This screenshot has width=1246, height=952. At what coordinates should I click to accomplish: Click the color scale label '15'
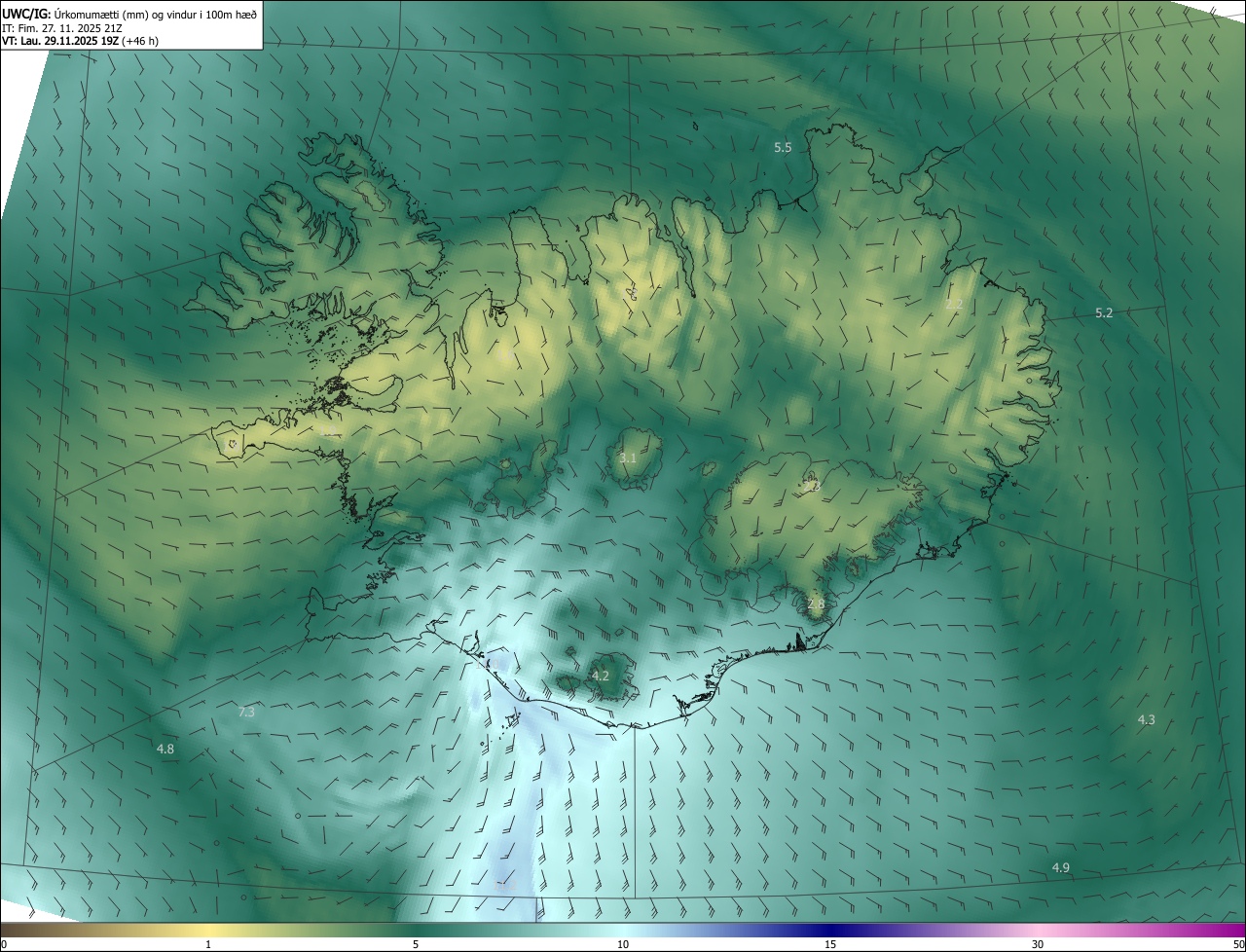tap(830, 944)
